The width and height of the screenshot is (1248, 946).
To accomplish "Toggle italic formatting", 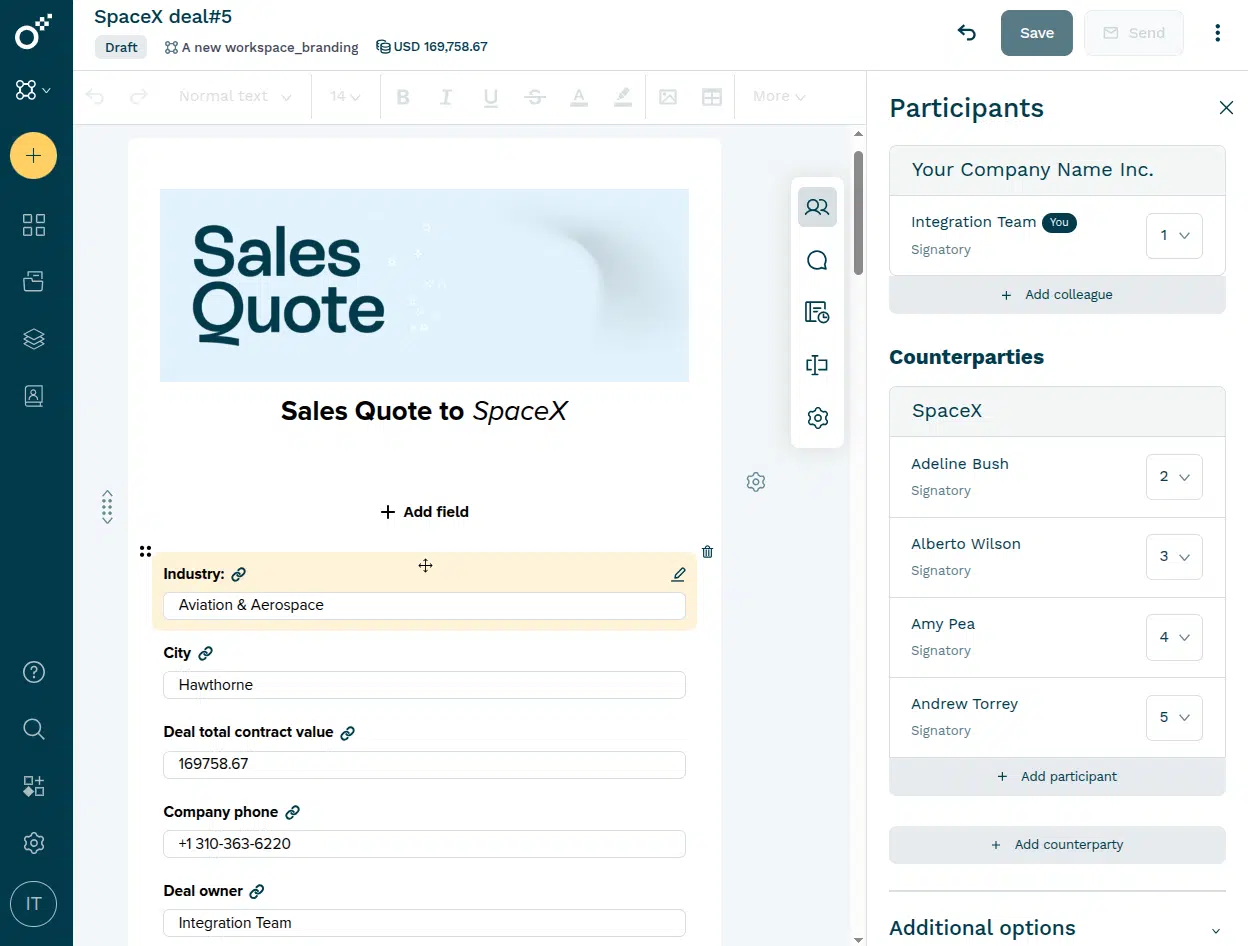I will [446, 96].
